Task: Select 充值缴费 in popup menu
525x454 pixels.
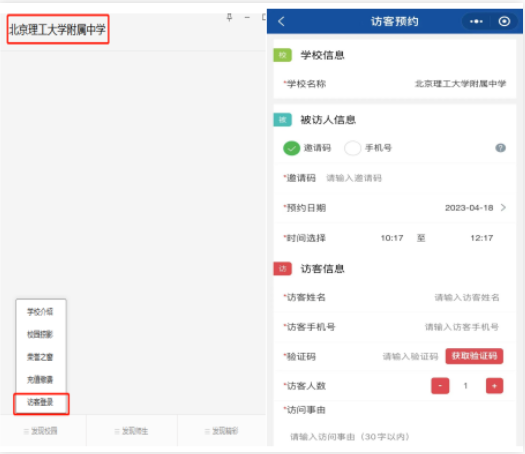Action: pos(40,379)
